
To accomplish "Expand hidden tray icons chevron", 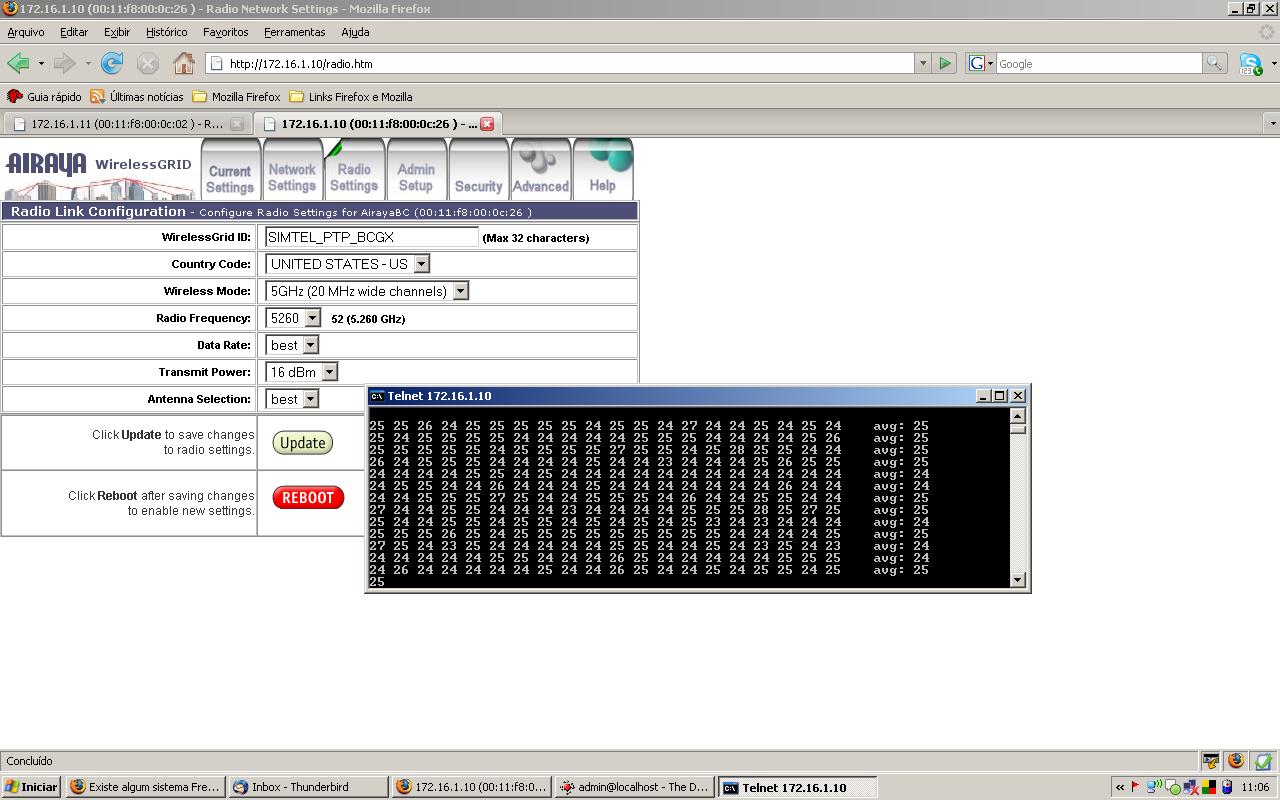I will click(x=1120, y=787).
